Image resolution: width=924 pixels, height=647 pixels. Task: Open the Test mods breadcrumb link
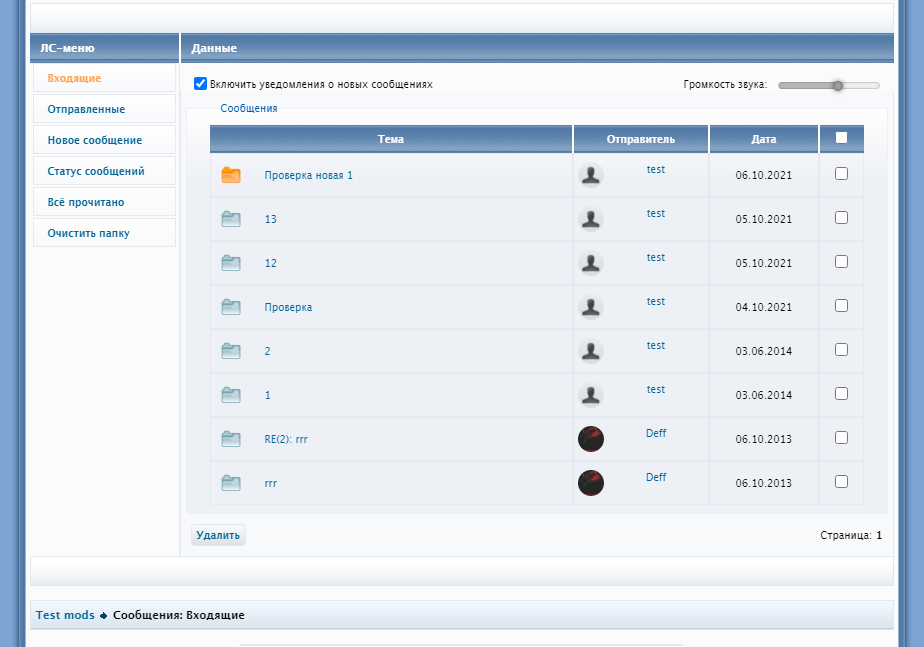point(65,615)
